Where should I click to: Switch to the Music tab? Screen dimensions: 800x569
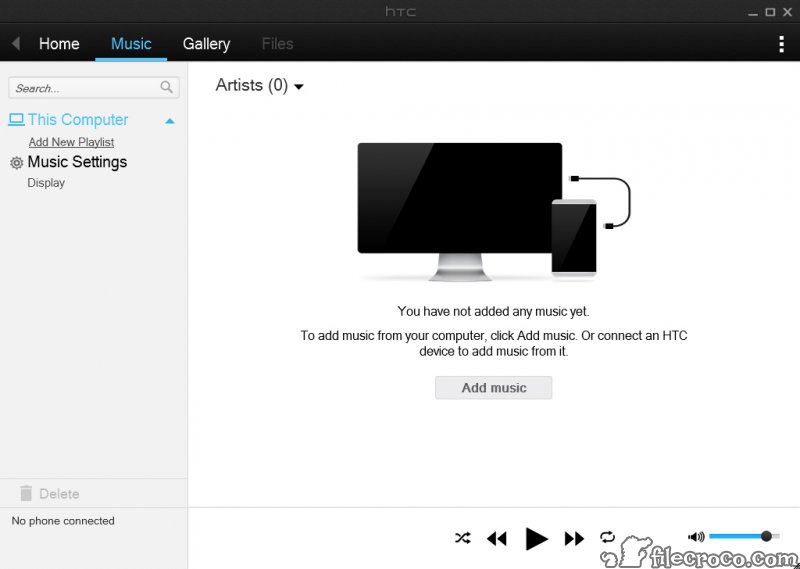[x=131, y=44]
